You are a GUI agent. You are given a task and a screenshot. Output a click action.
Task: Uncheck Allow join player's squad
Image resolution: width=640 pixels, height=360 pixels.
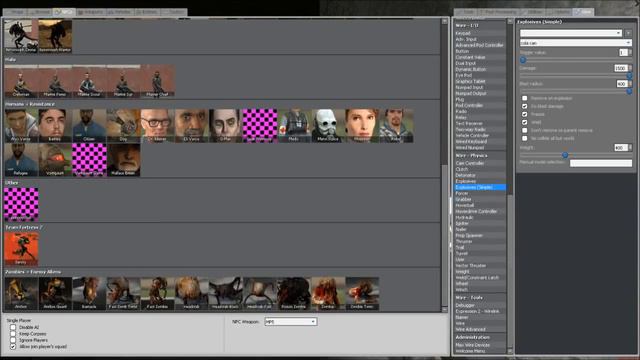point(13,347)
